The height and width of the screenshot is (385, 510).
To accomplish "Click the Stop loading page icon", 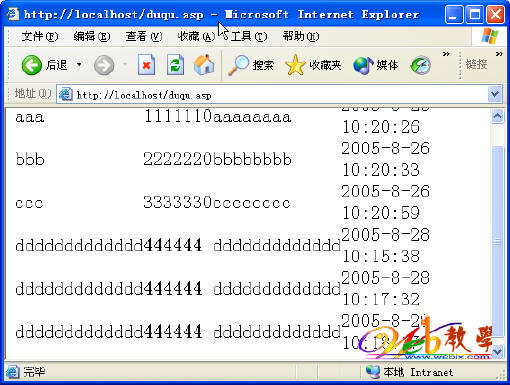I will point(147,64).
